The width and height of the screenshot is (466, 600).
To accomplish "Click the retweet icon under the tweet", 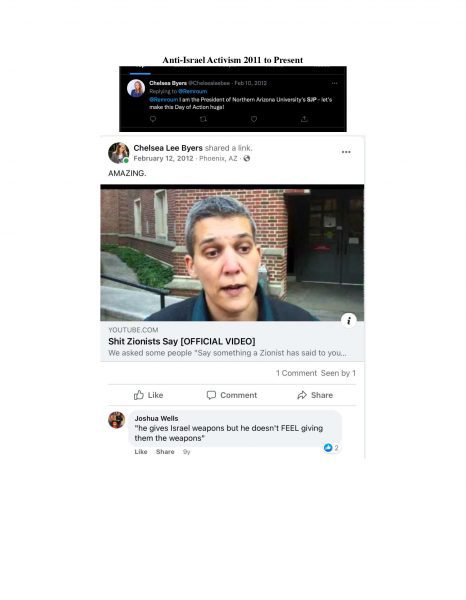I will tap(203, 119).
